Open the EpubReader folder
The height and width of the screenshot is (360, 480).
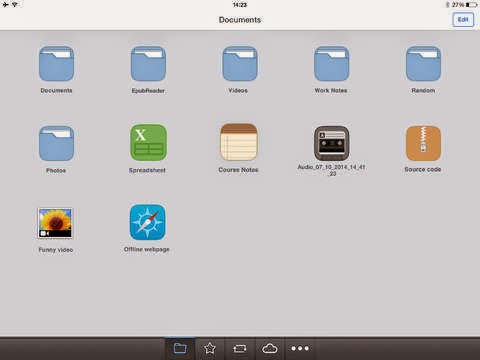(148, 64)
